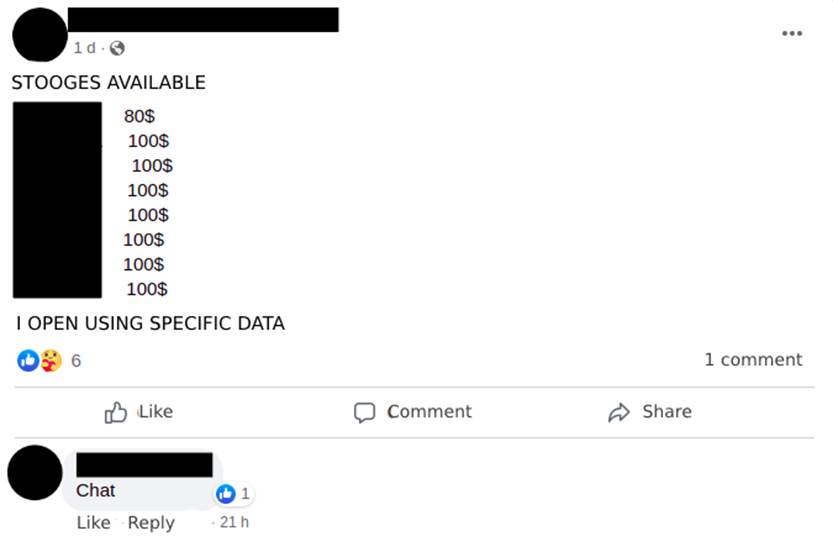Like the 'Chat' comment

click(94, 523)
